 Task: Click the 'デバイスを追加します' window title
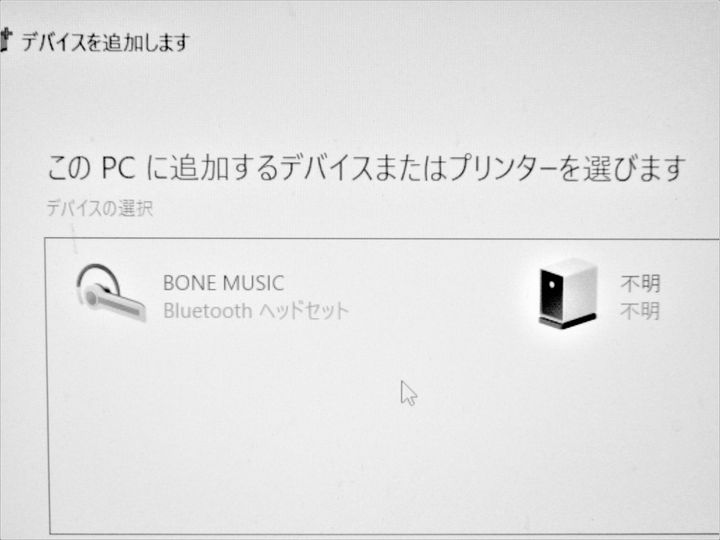tap(105, 42)
